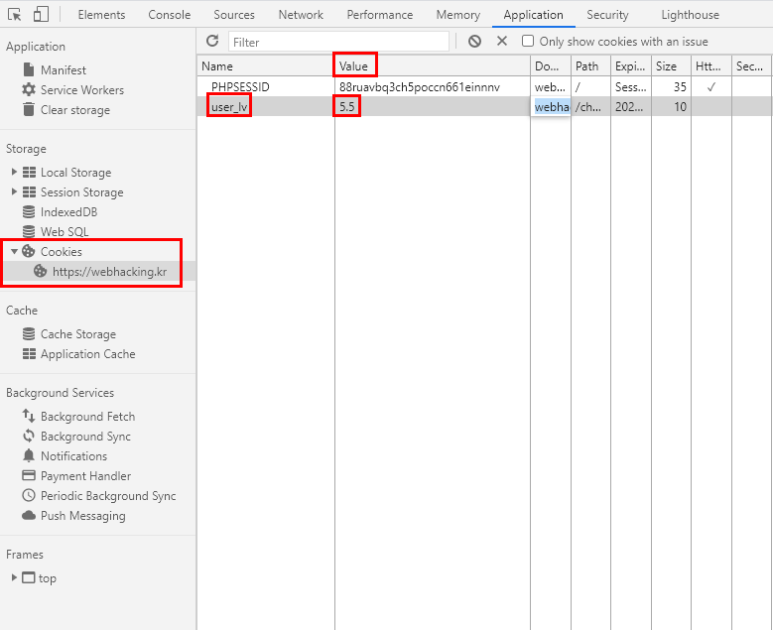The image size is (773, 630).
Task: Sort by the Do... domain column header
Action: [551, 66]
